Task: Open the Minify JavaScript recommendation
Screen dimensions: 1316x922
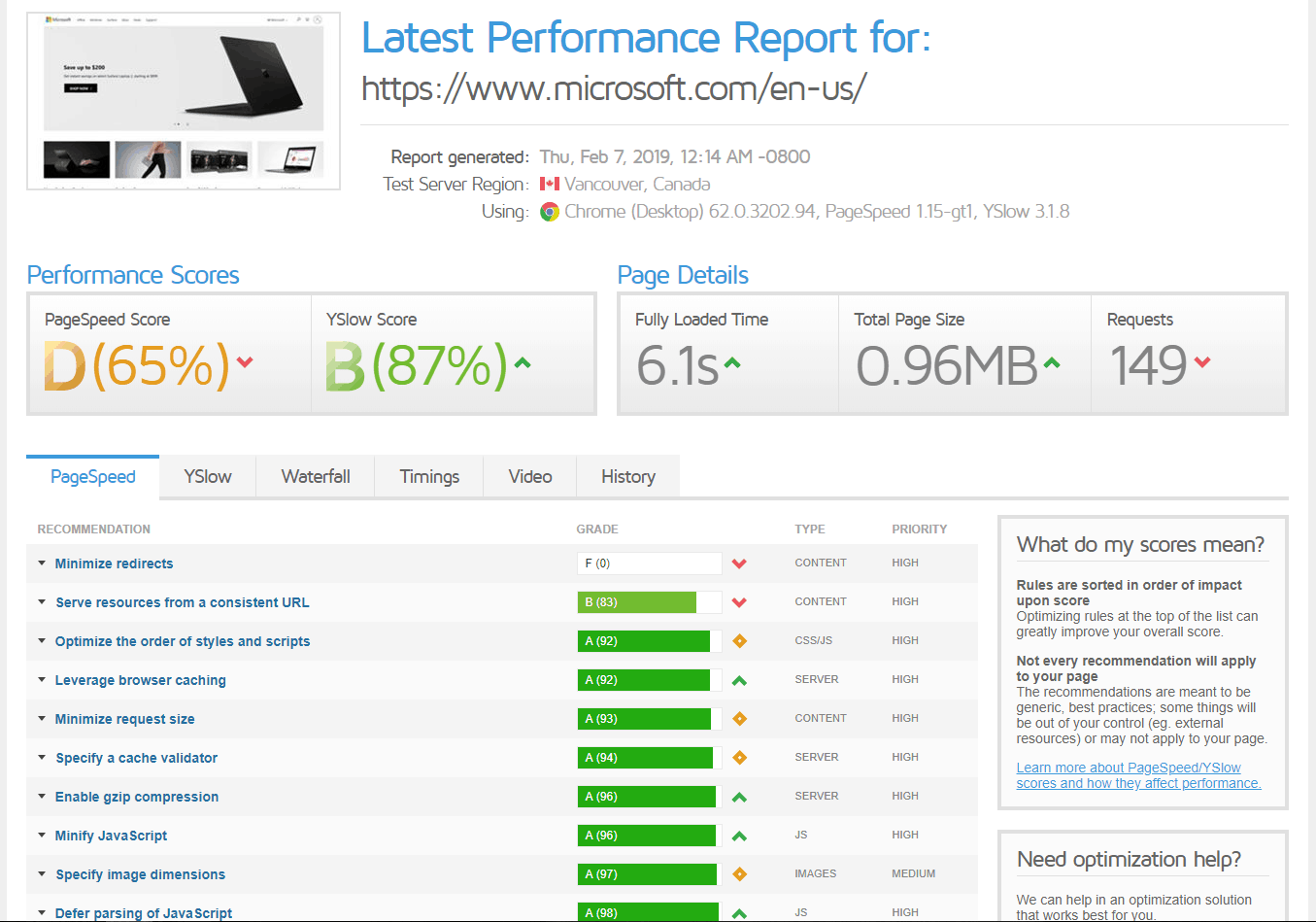Action: tap(111, 836)
